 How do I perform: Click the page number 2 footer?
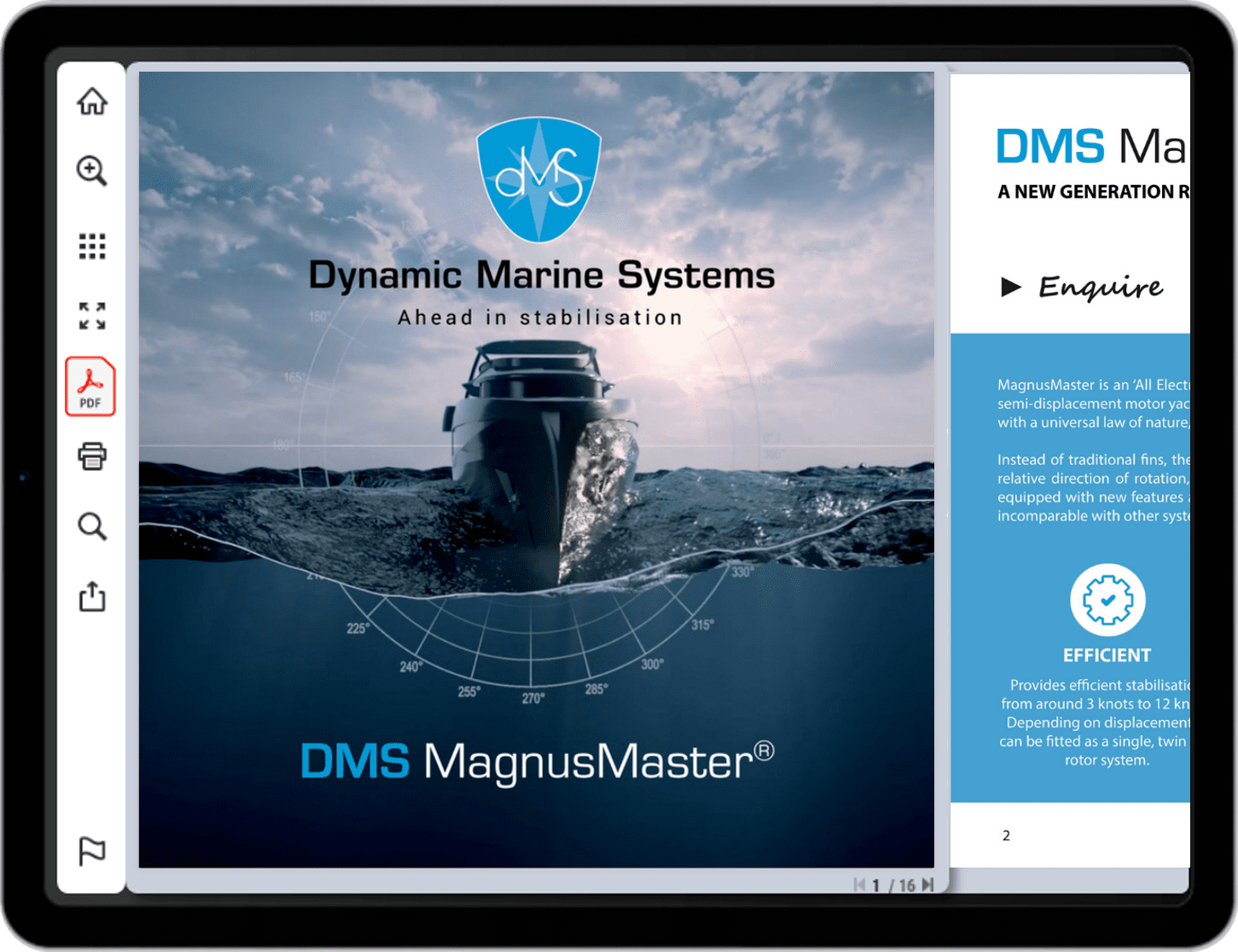(1006, 835)
